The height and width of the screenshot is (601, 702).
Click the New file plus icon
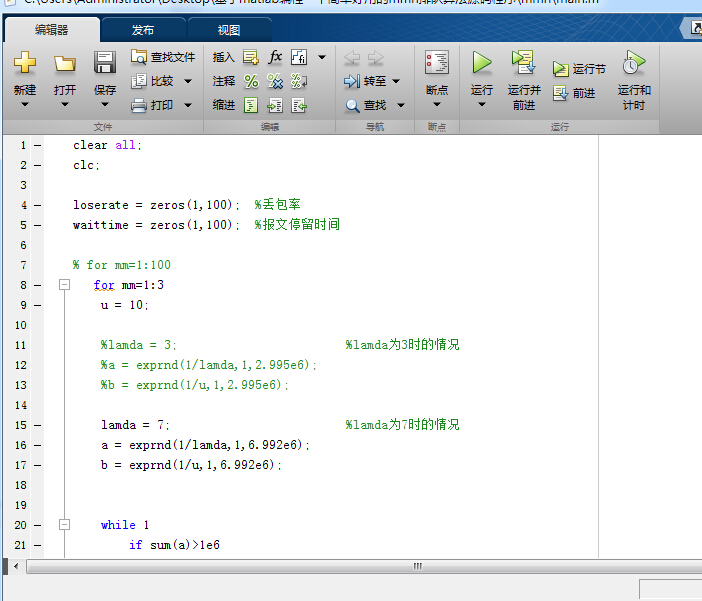25,63
